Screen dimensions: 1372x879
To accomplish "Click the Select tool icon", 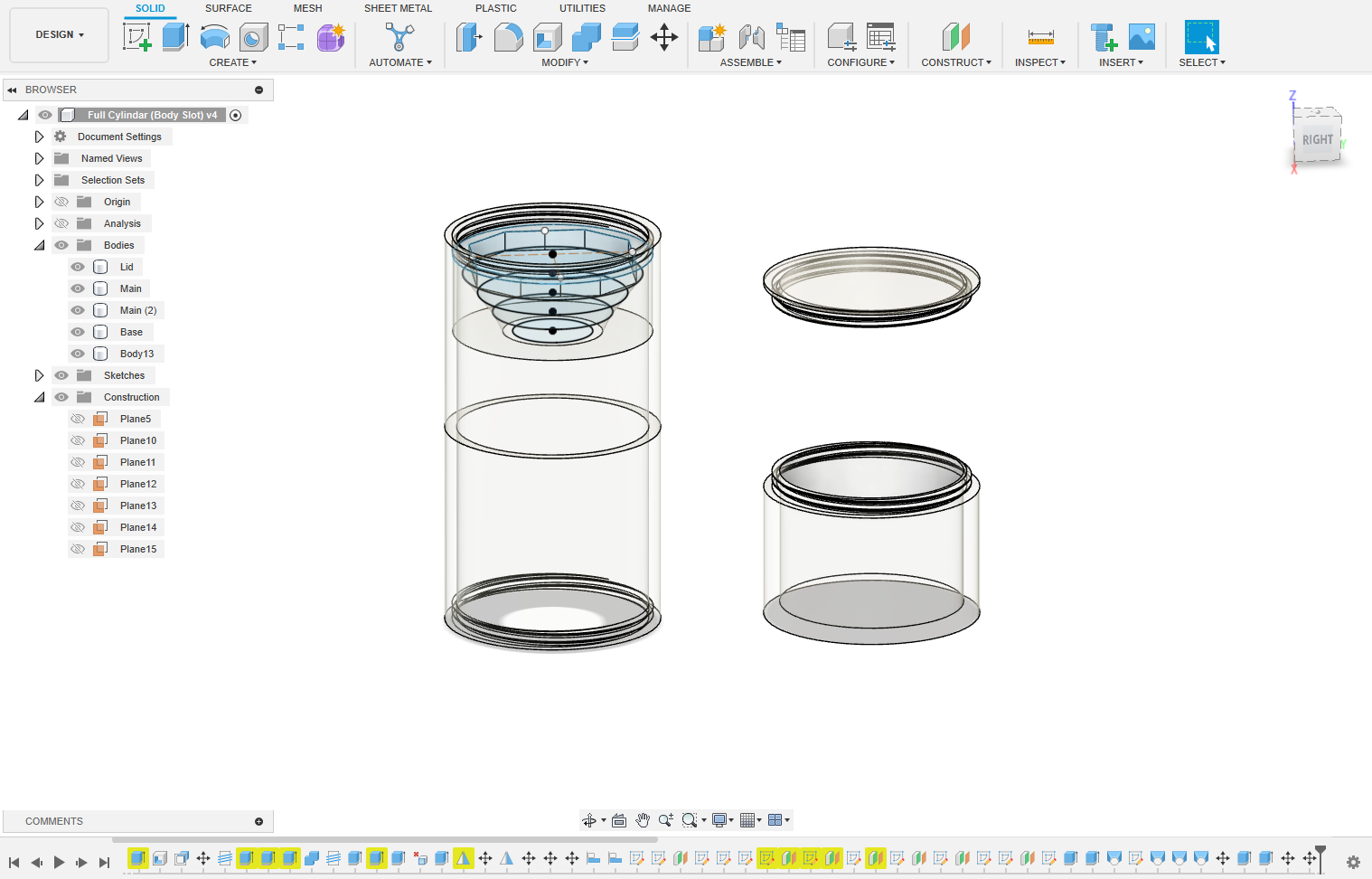I will [1201, 37].
